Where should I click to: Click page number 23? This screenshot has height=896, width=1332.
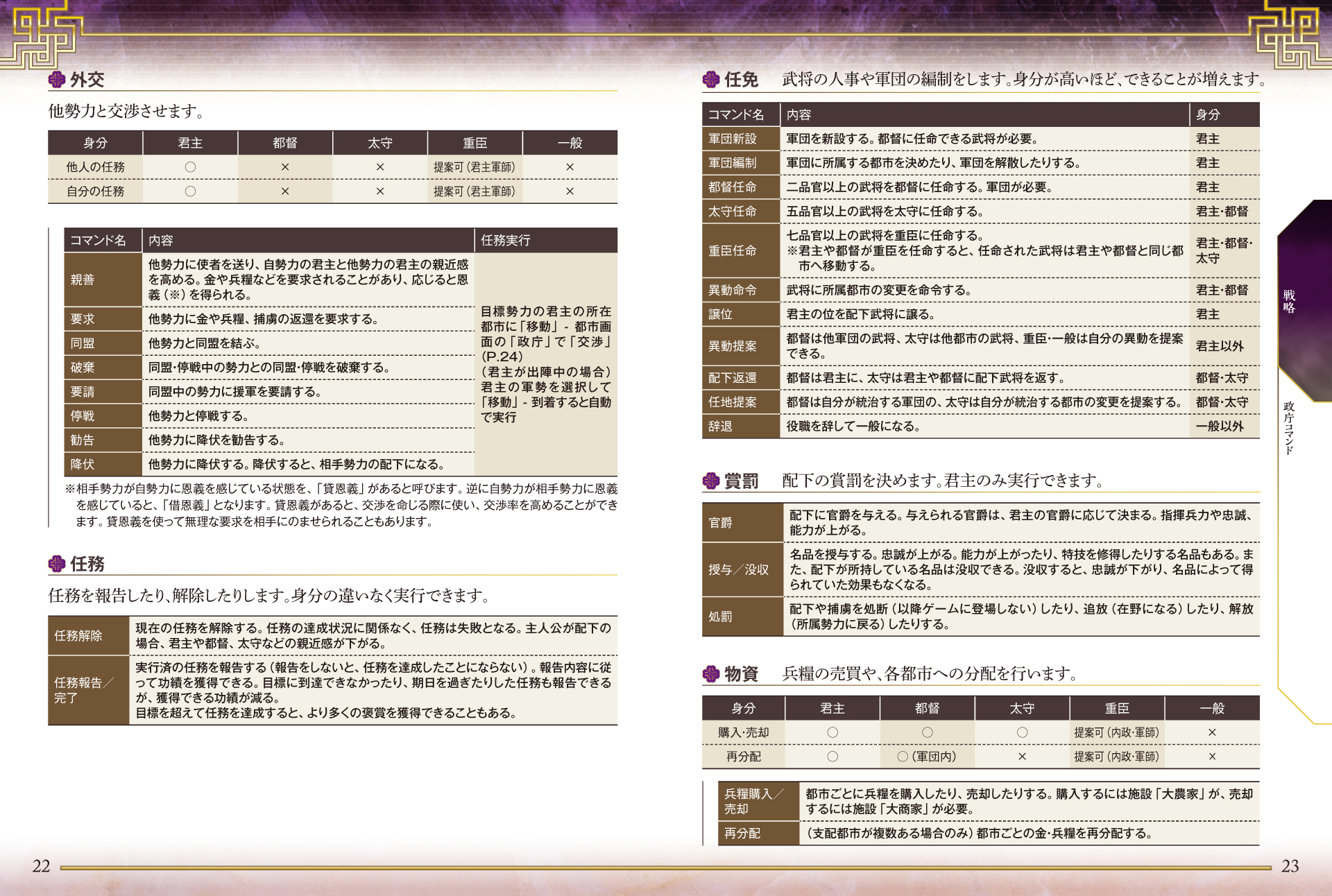[x=1290, y=865]
